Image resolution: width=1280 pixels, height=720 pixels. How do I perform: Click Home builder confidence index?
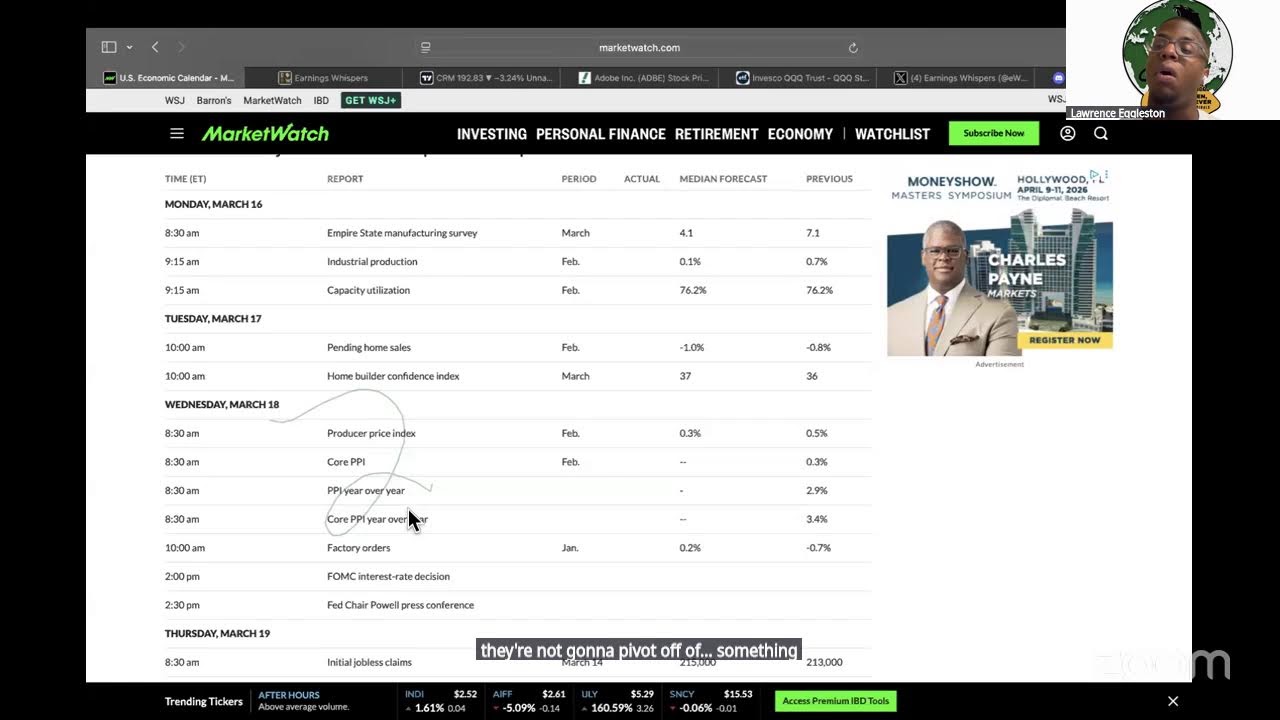[393, 376]
